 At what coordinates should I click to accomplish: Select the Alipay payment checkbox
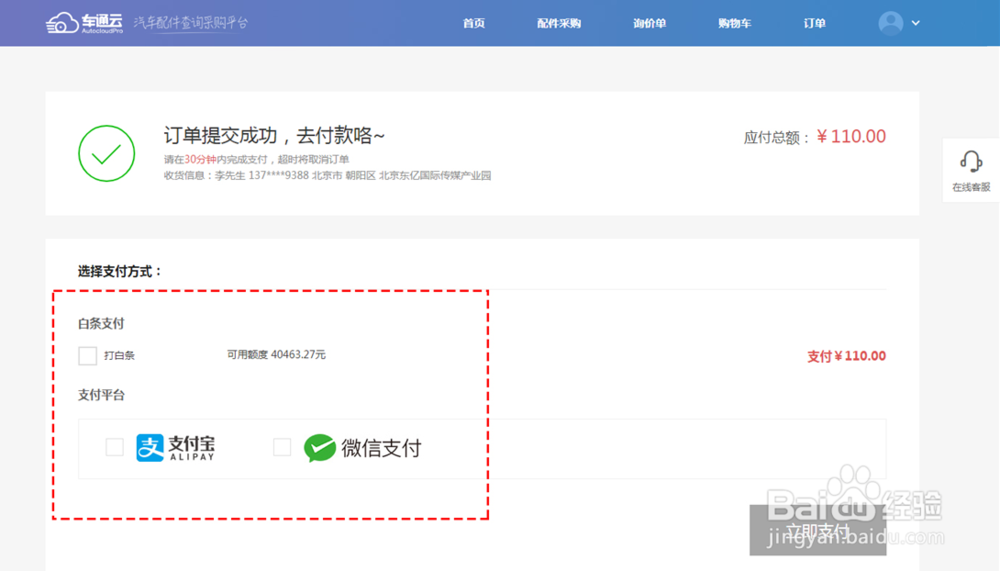click(x=115, y=447)
